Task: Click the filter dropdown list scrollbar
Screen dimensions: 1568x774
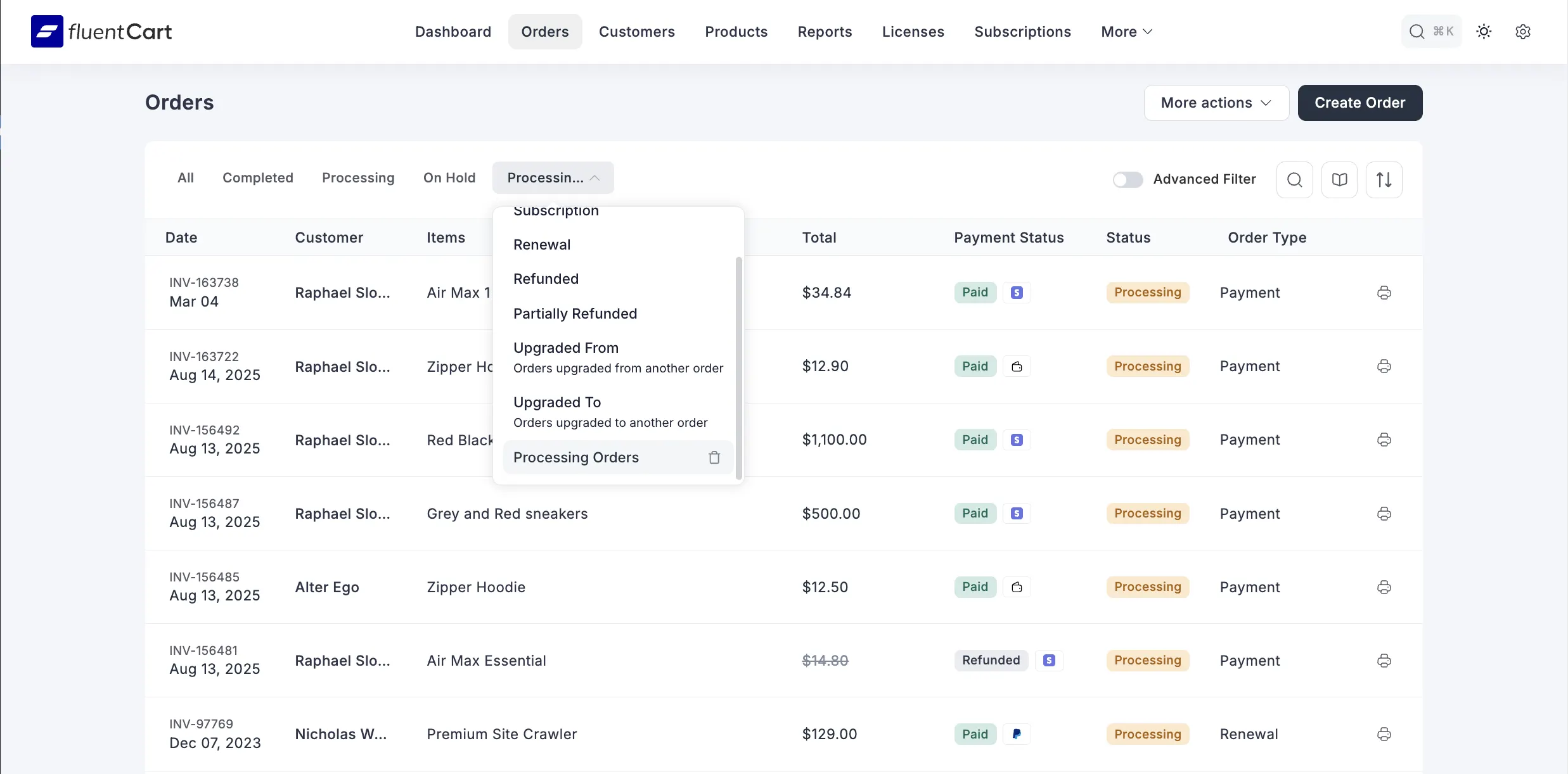Action: pyautogui.click(x=738, y=367)
